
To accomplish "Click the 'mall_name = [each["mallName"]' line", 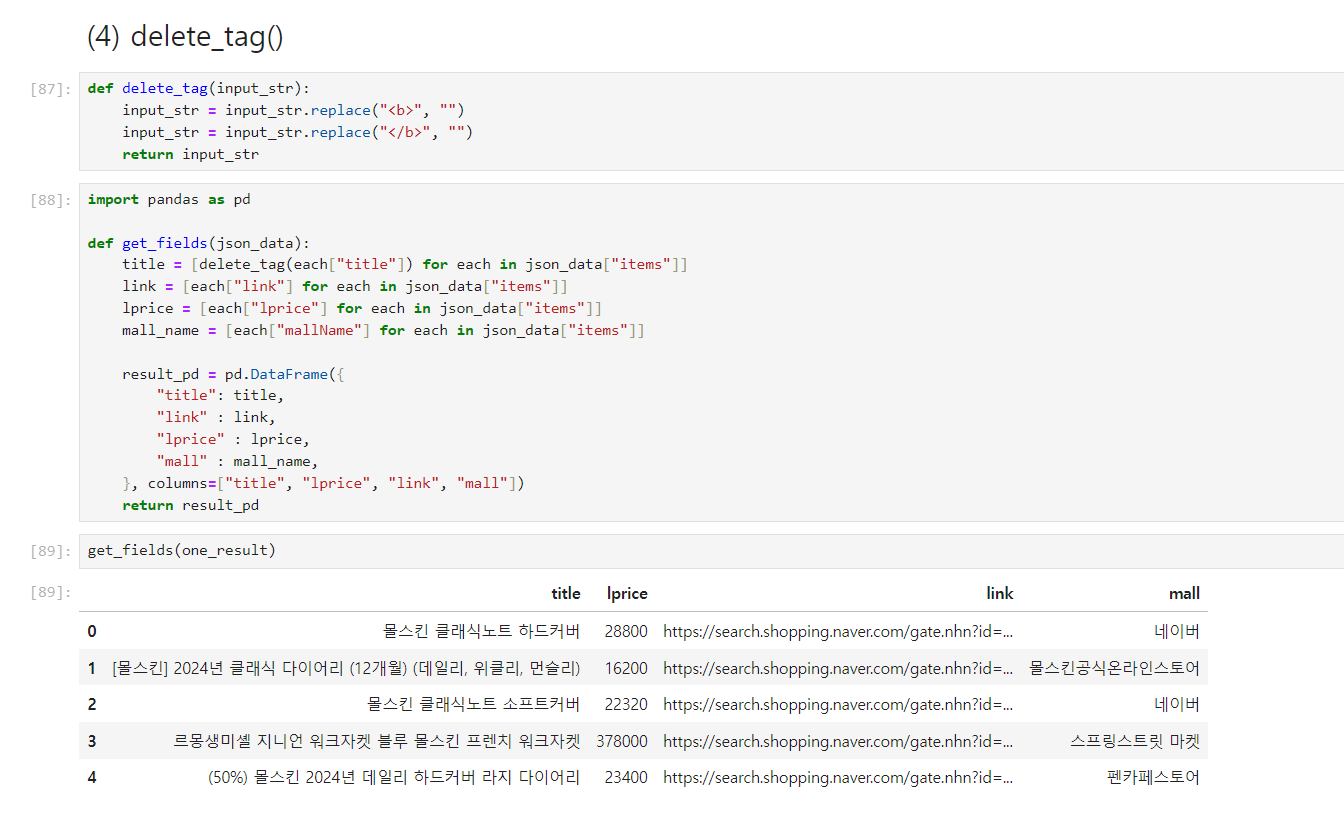I will pos(384,330).
